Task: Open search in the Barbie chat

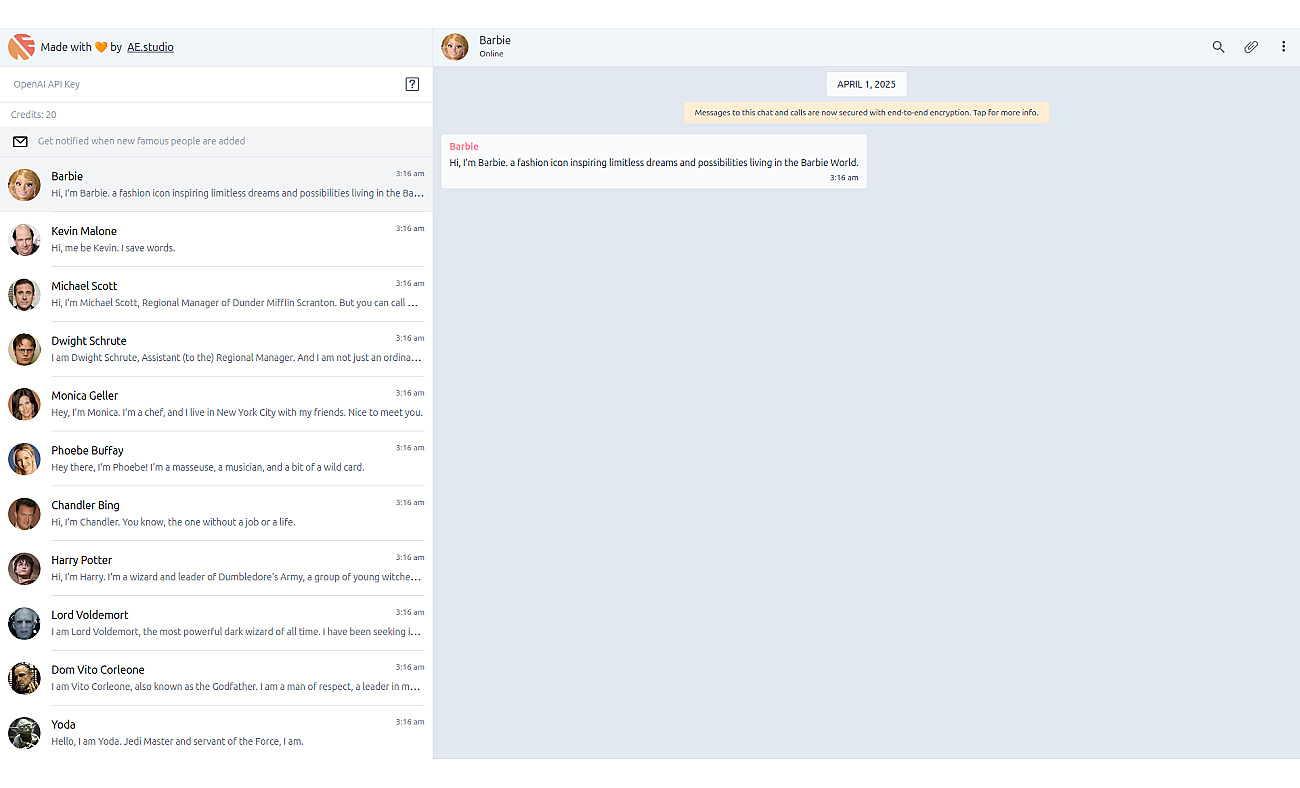Action: pyautogui.click(x=1218, y=47)
